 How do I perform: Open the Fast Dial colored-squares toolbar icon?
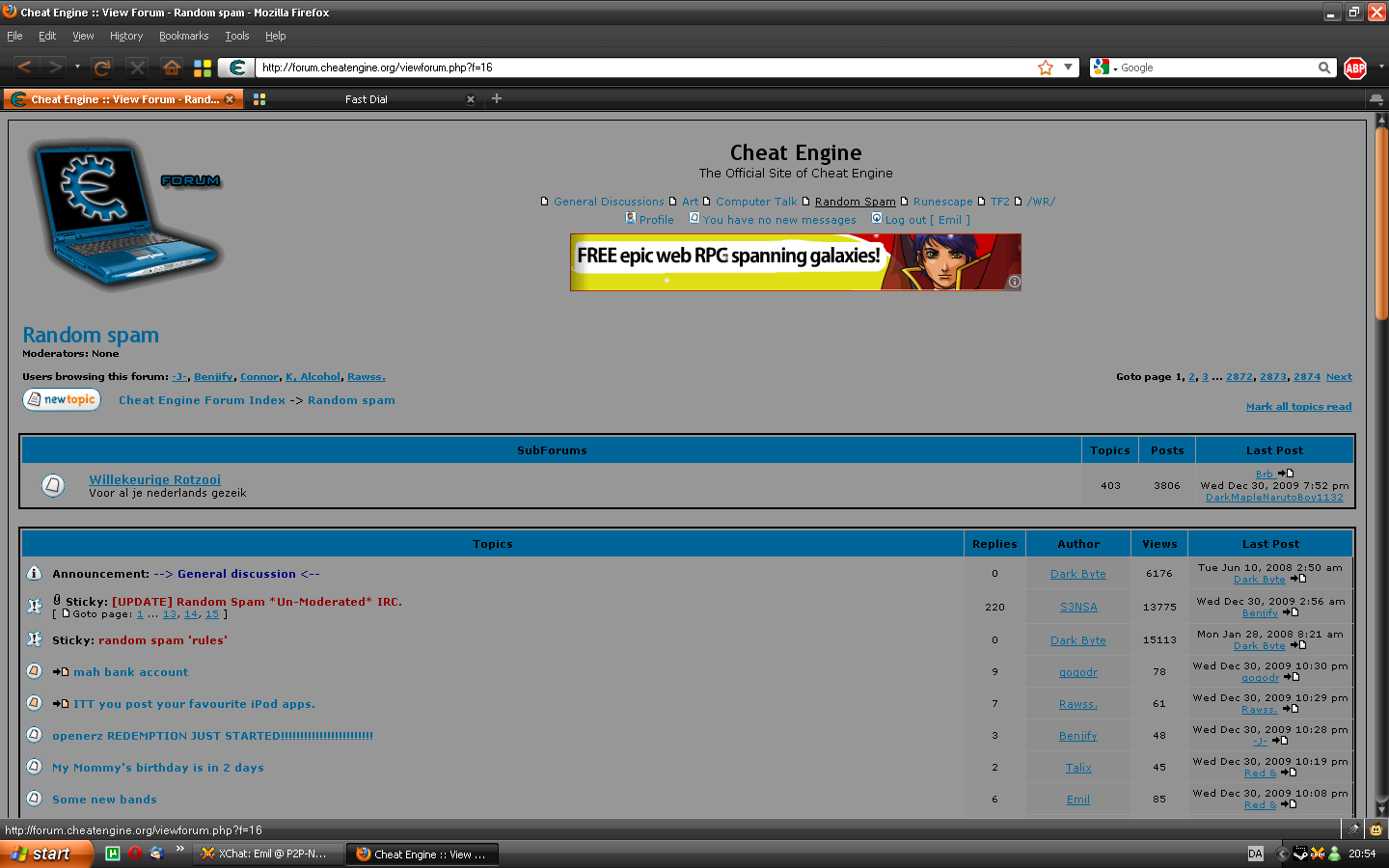coord(203,68)
